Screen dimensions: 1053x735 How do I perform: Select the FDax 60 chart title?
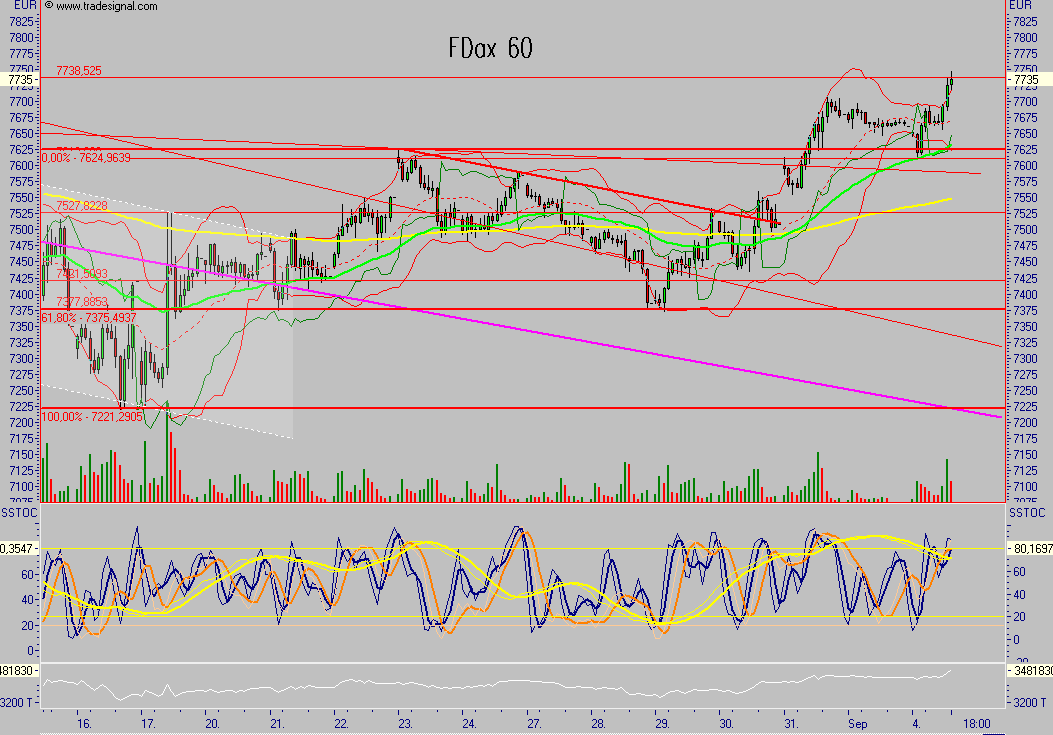489,48
